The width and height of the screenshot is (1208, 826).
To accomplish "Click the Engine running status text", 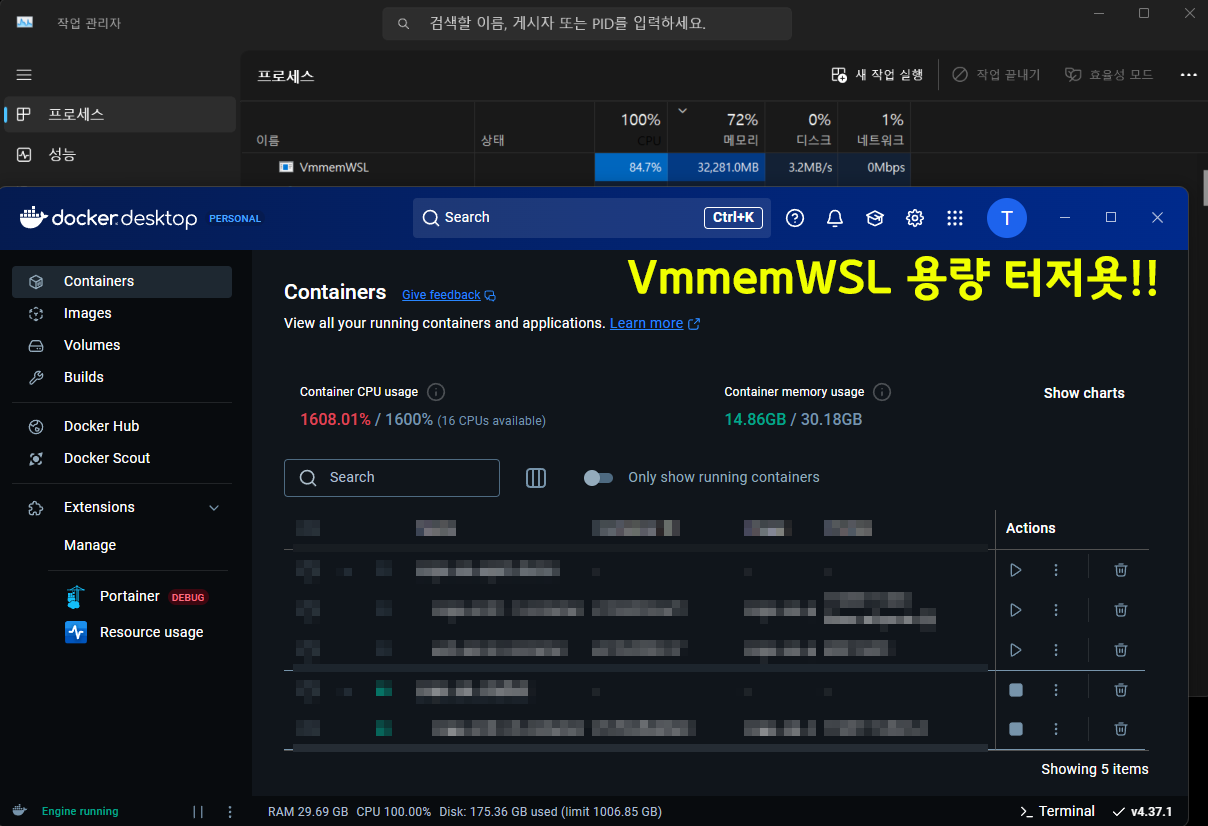I will point(80,812).
